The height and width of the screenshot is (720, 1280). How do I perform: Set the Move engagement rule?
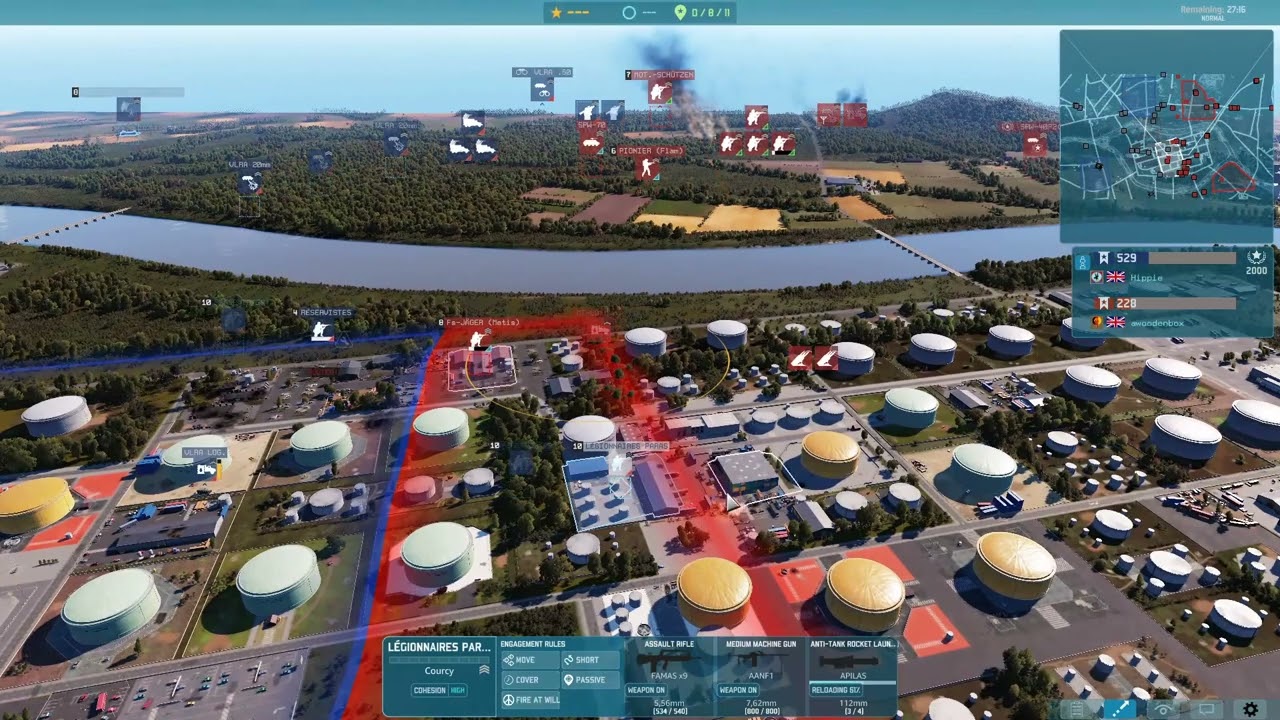529,660
